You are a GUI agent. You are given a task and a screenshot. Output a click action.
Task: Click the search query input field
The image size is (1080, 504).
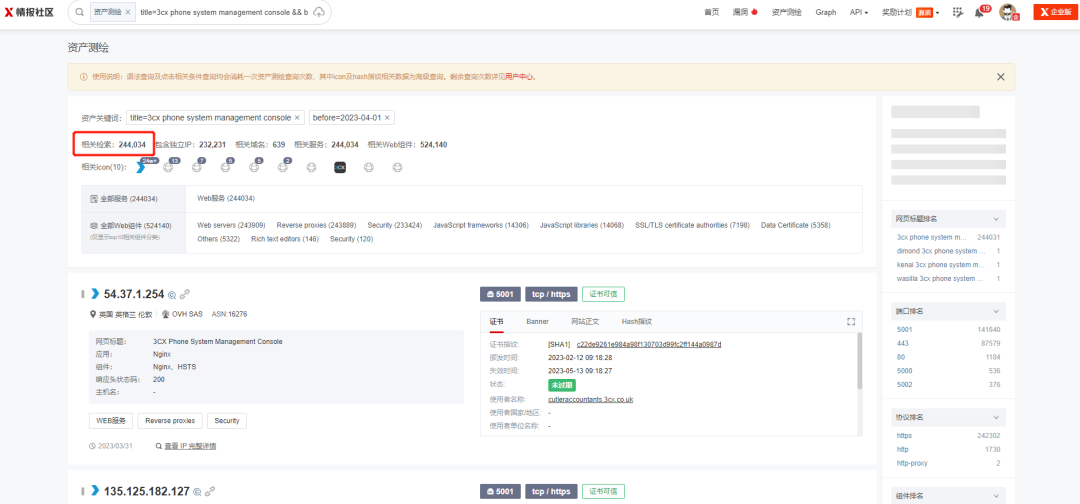[x=224, y=12]
